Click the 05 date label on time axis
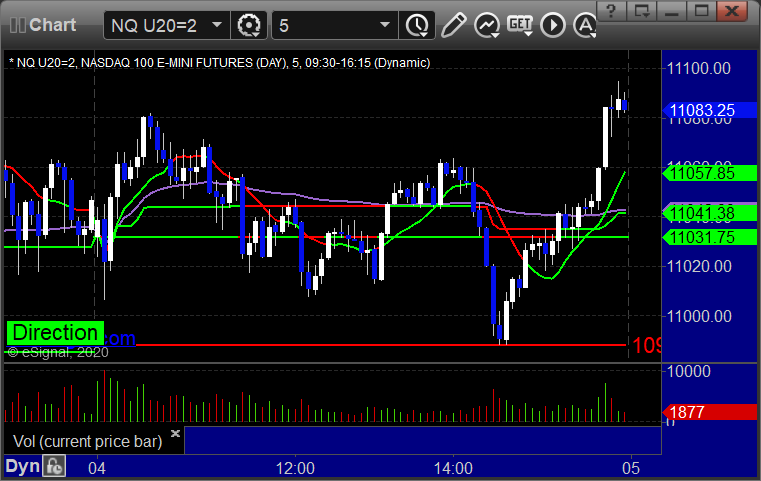The image size is (761, 481). click(x=631, y=468)
